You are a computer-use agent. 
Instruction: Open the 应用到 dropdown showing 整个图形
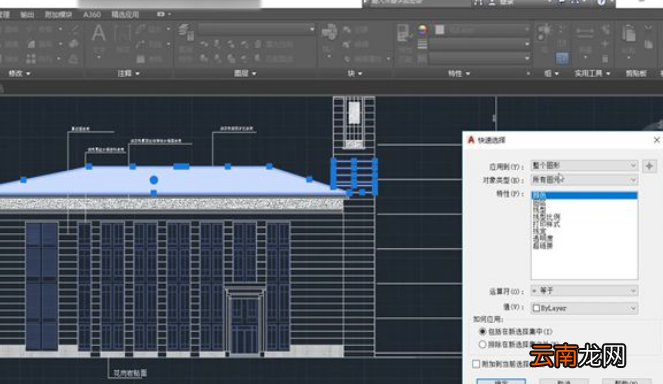coord(584,165)
